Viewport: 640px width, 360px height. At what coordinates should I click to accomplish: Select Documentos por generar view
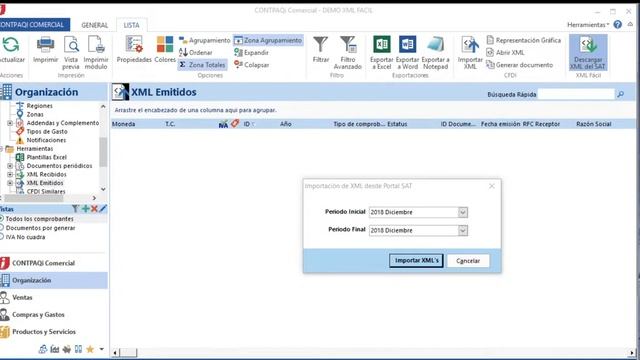[x=40, y=228]
